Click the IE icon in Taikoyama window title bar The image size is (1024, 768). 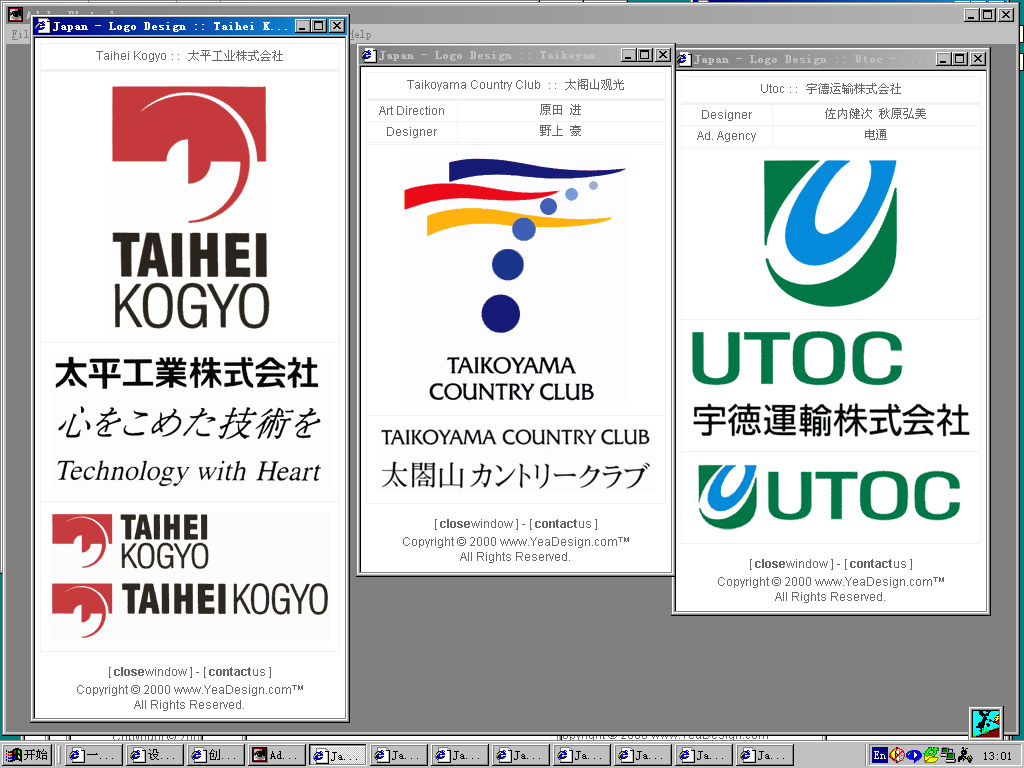(x=368, y=56)
